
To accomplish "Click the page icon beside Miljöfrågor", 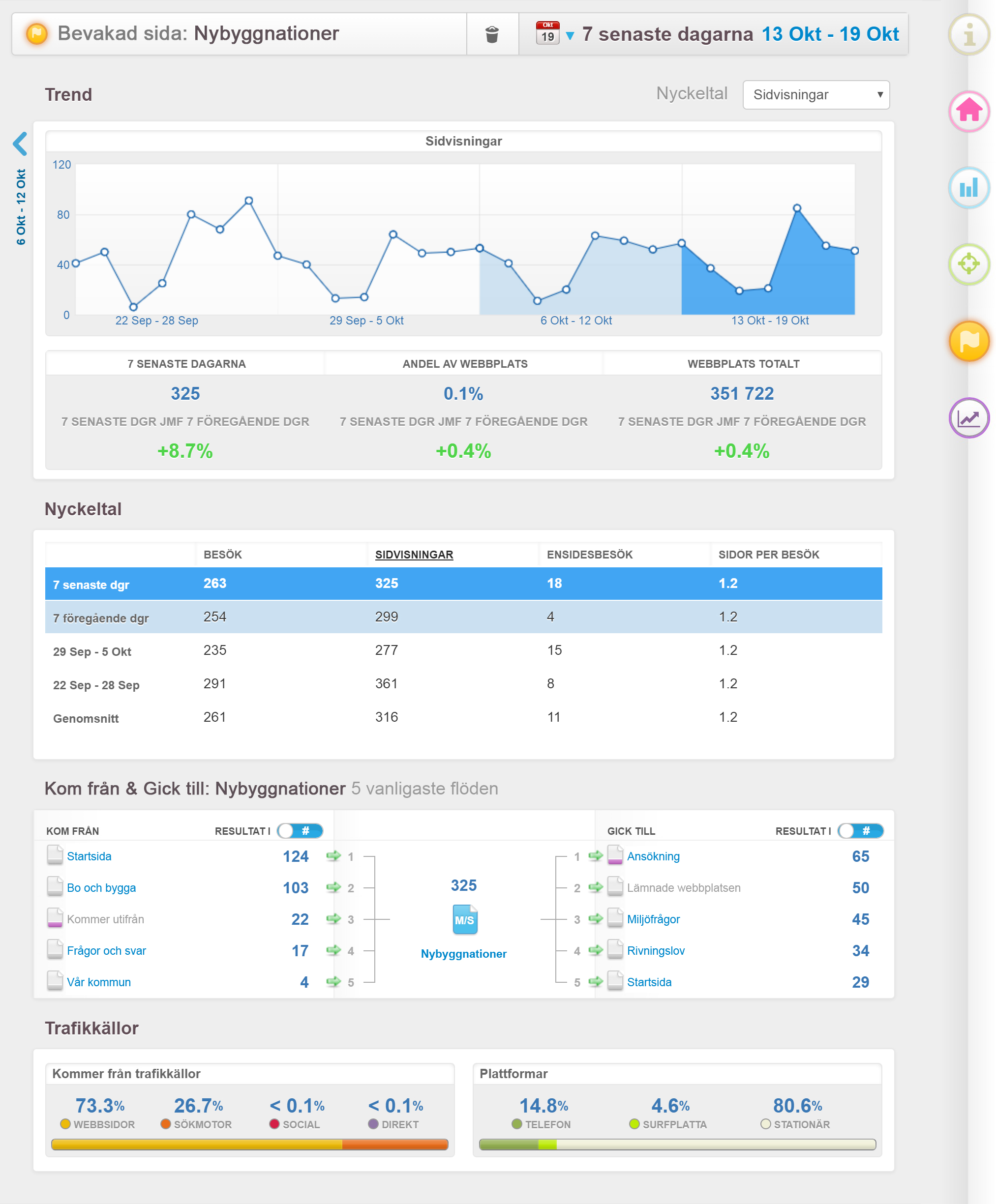I will pyautogui.click(x=615, y=918).
